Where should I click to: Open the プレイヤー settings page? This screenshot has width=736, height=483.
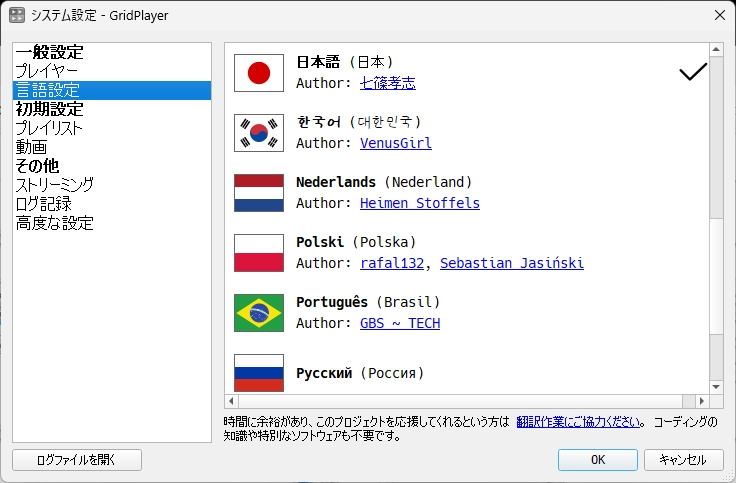pos(46,71)
